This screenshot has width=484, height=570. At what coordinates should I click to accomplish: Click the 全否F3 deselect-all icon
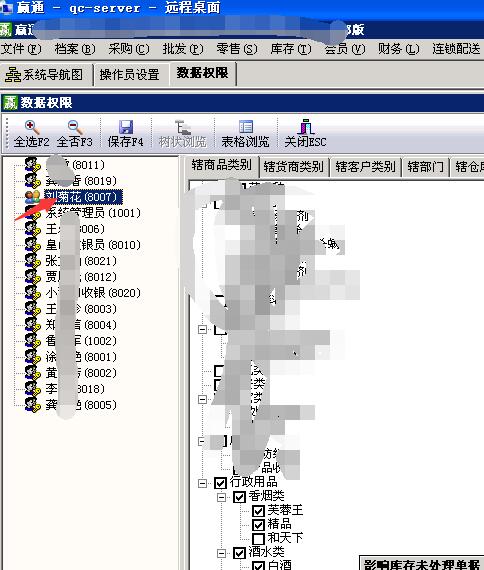click(x=75, y=127)
